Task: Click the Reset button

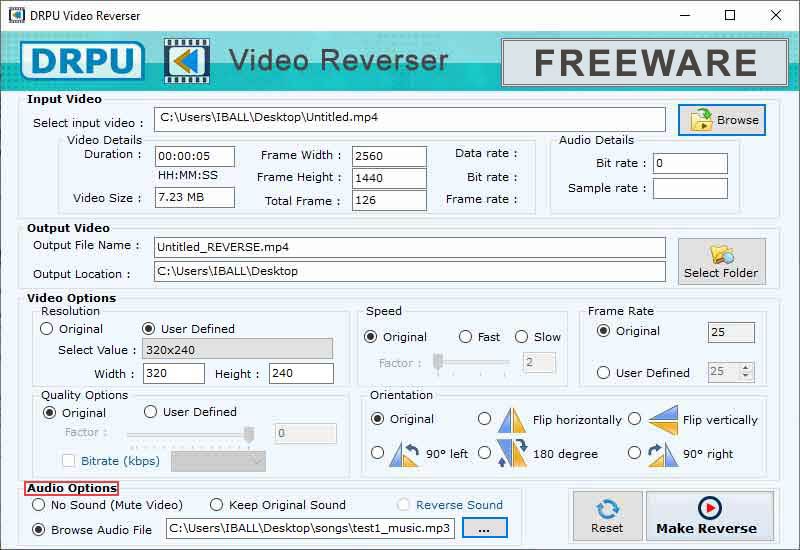Action: 607,516
